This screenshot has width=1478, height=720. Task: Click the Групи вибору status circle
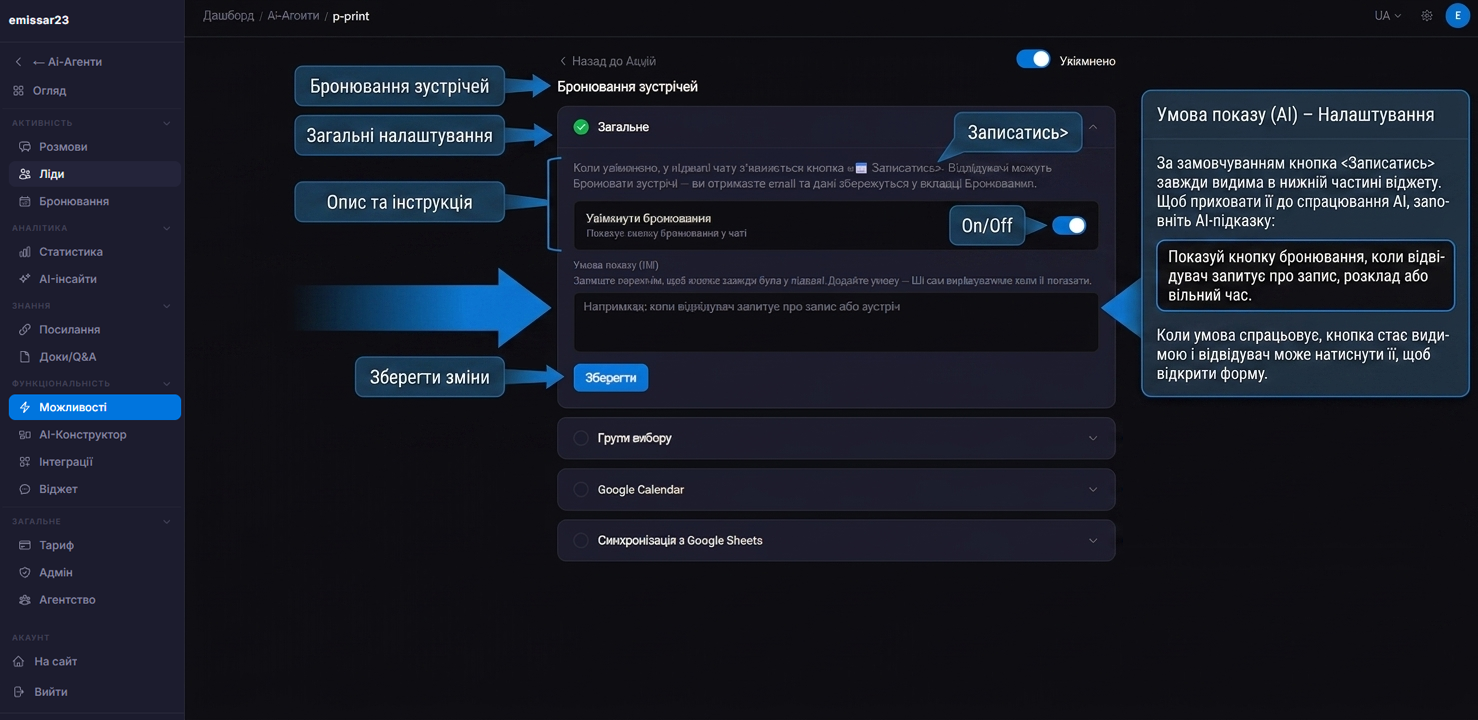[x=581, y=438]
